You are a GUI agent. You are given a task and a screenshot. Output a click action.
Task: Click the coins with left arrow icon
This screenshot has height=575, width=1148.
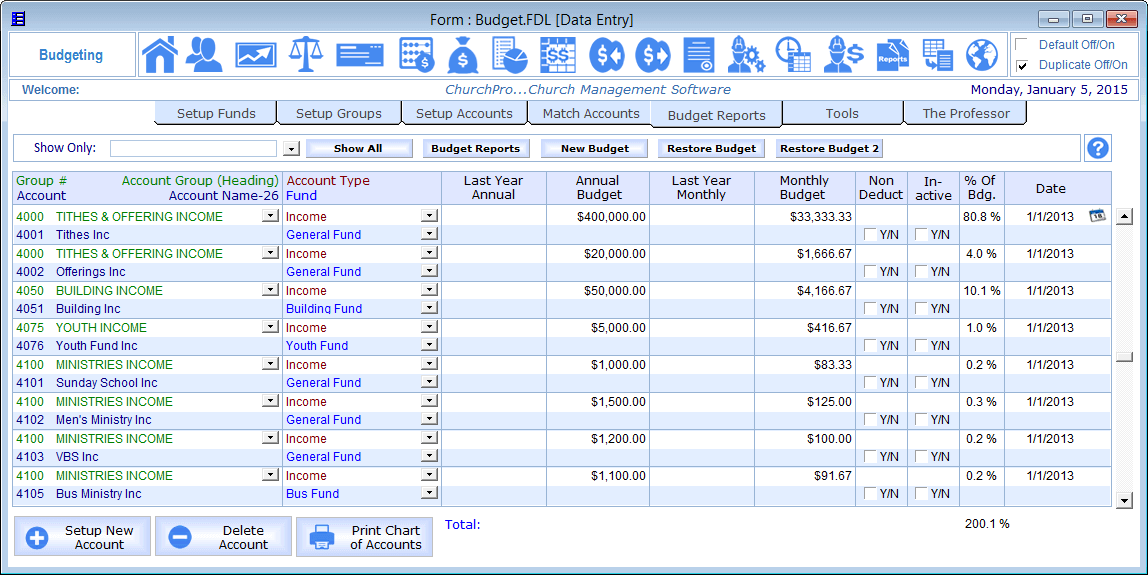pos(607,55)
